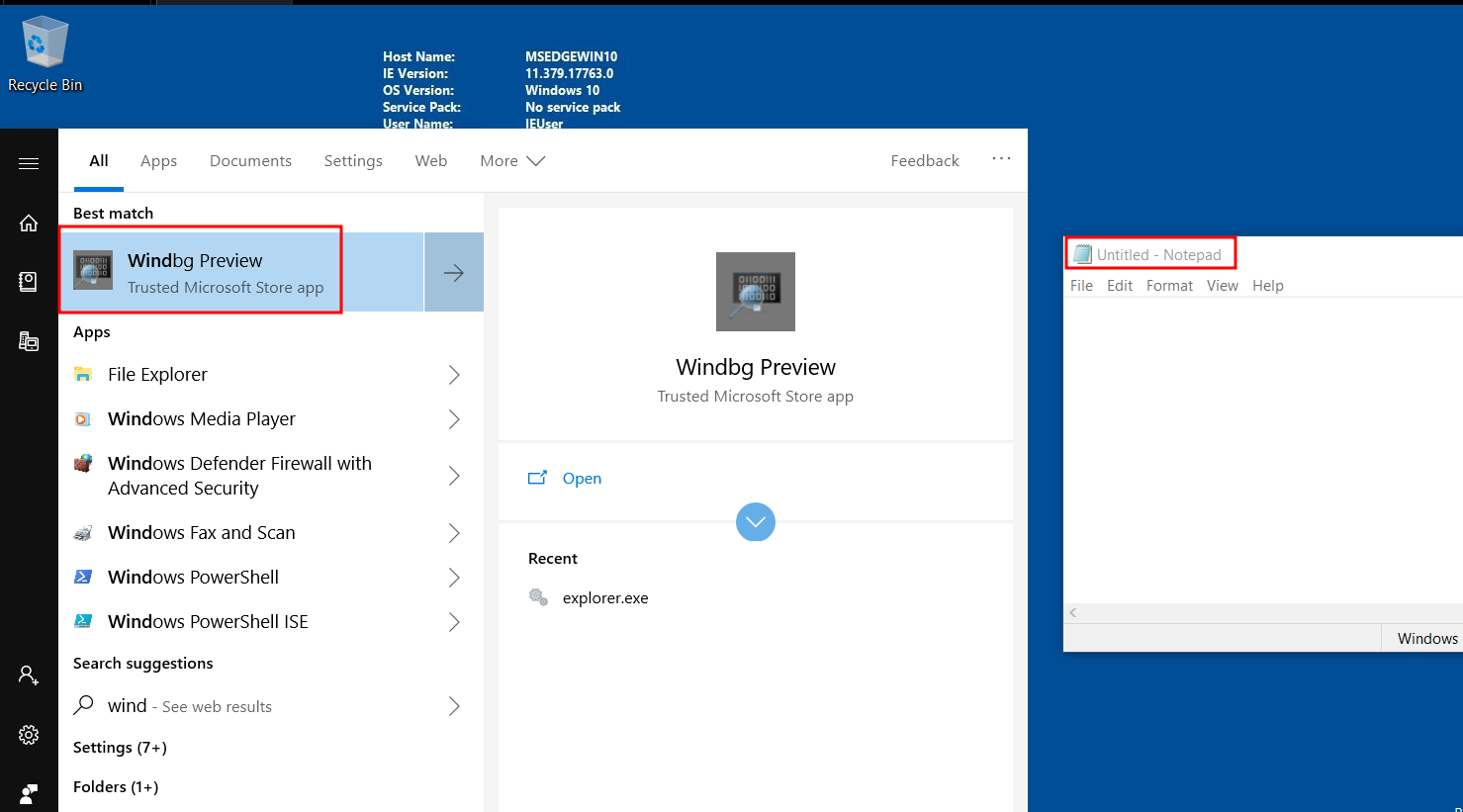1463x812 pixels.
Task: Click the blue circular expand-down button
Action: point(756,522)
